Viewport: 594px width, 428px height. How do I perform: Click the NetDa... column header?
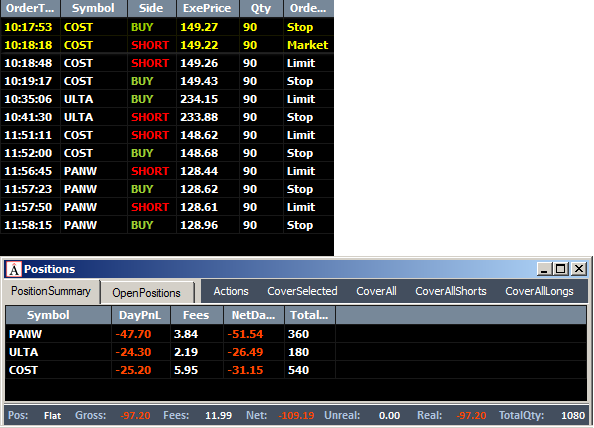(254, 315)
